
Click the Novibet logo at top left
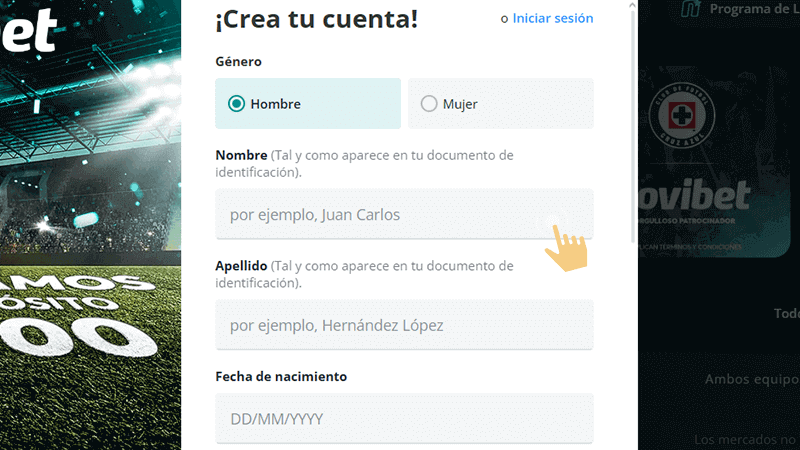(28, 28)
